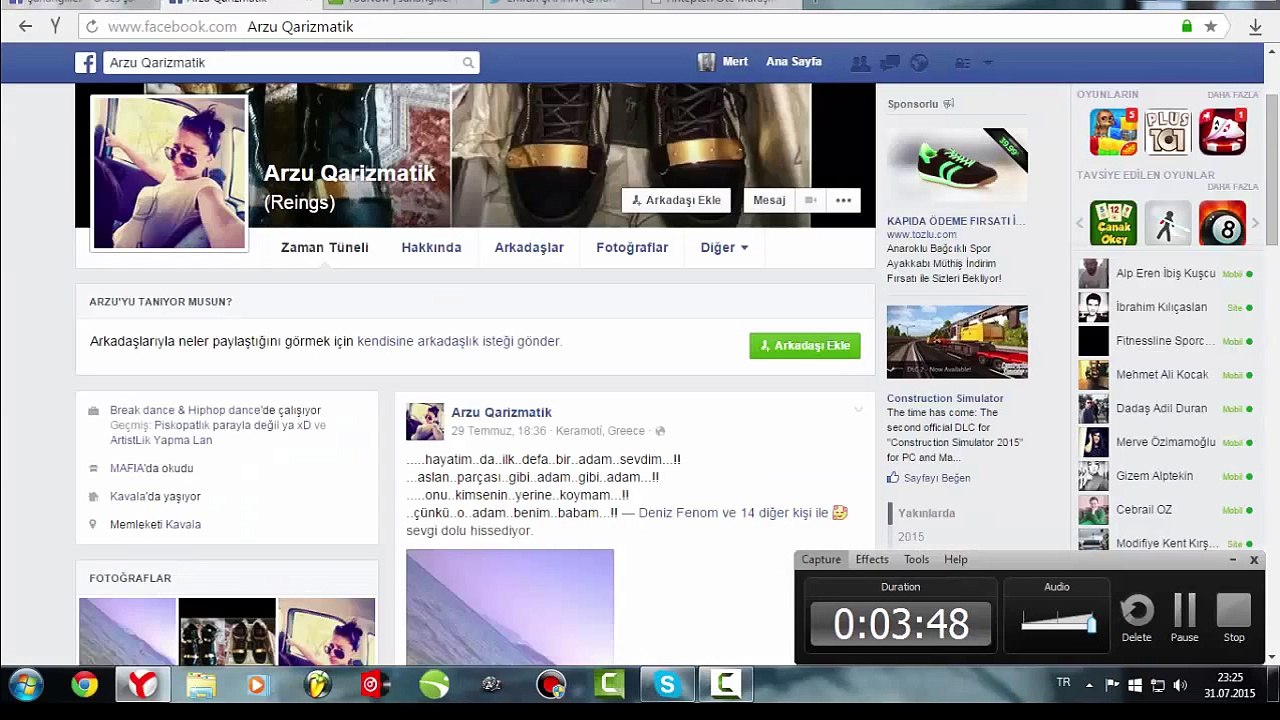Viewport: 1280px width, 720px height.
Task: Open the Hakkında tab
Action: click(432, 247)
